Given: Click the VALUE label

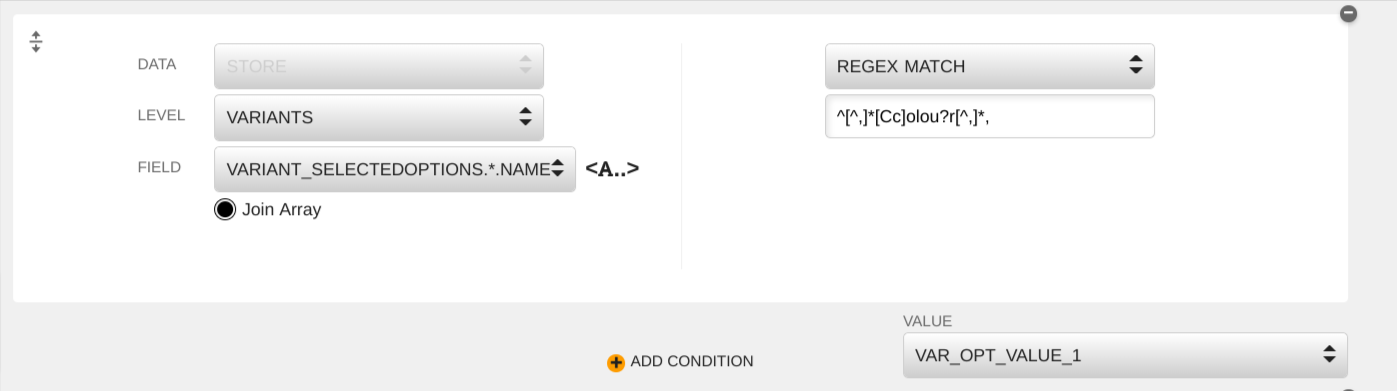Looking at the screenshot, I should (927, 321).
